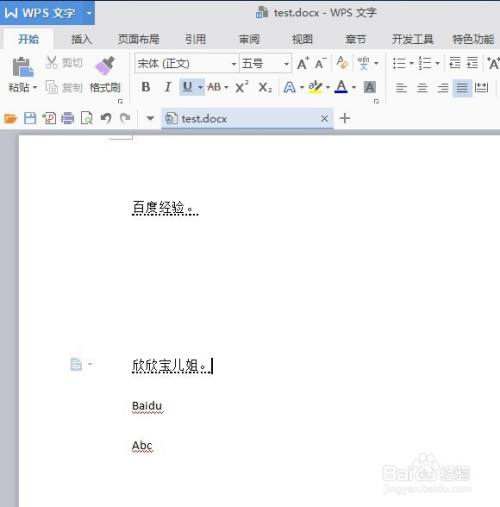
Task: Center align text
Action: pyautogui.click(x=422, y=88)
